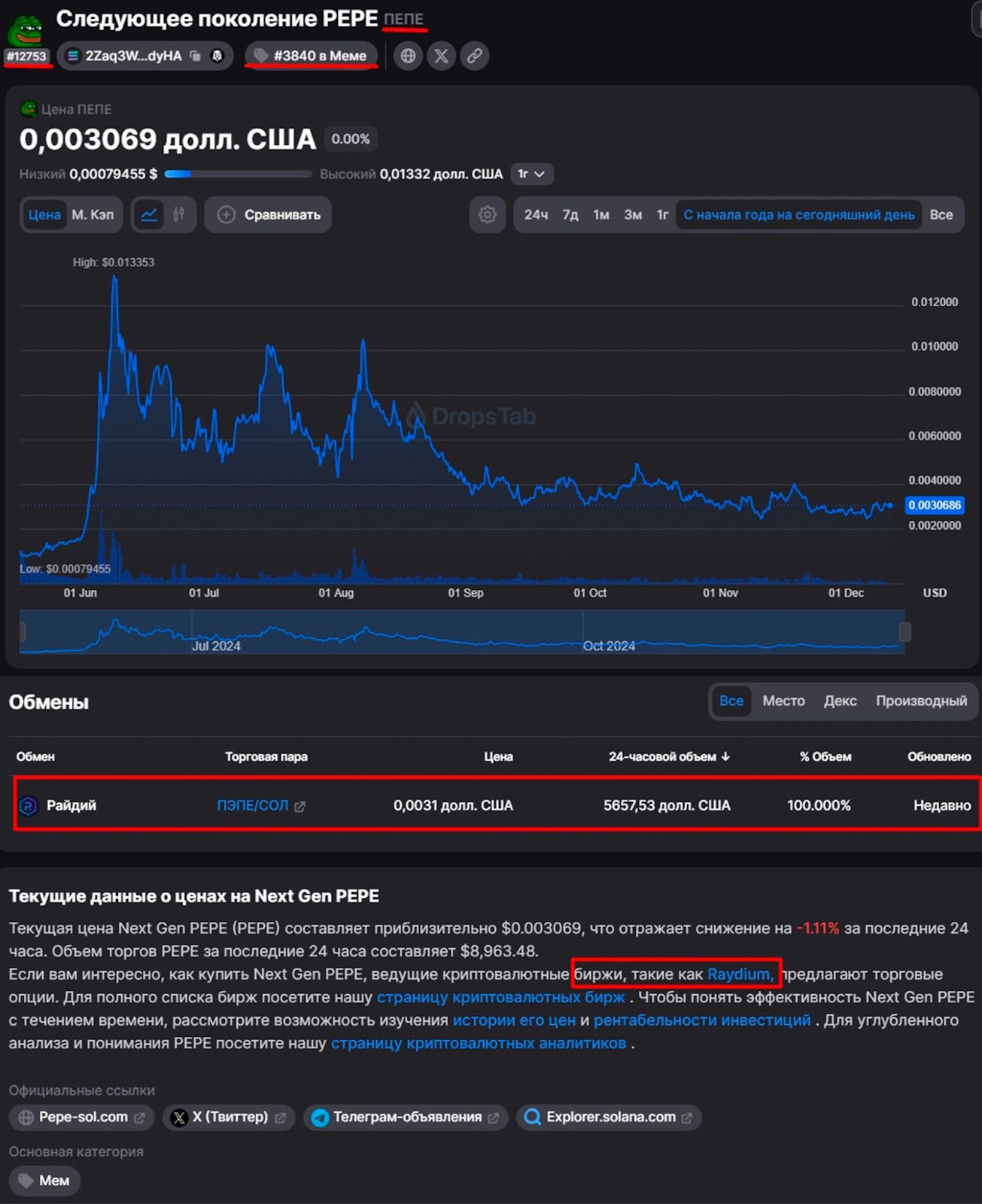This screenshot has width=982, height=1204.
Task: Click the Обновлено column header
Action: pos(939,756)
